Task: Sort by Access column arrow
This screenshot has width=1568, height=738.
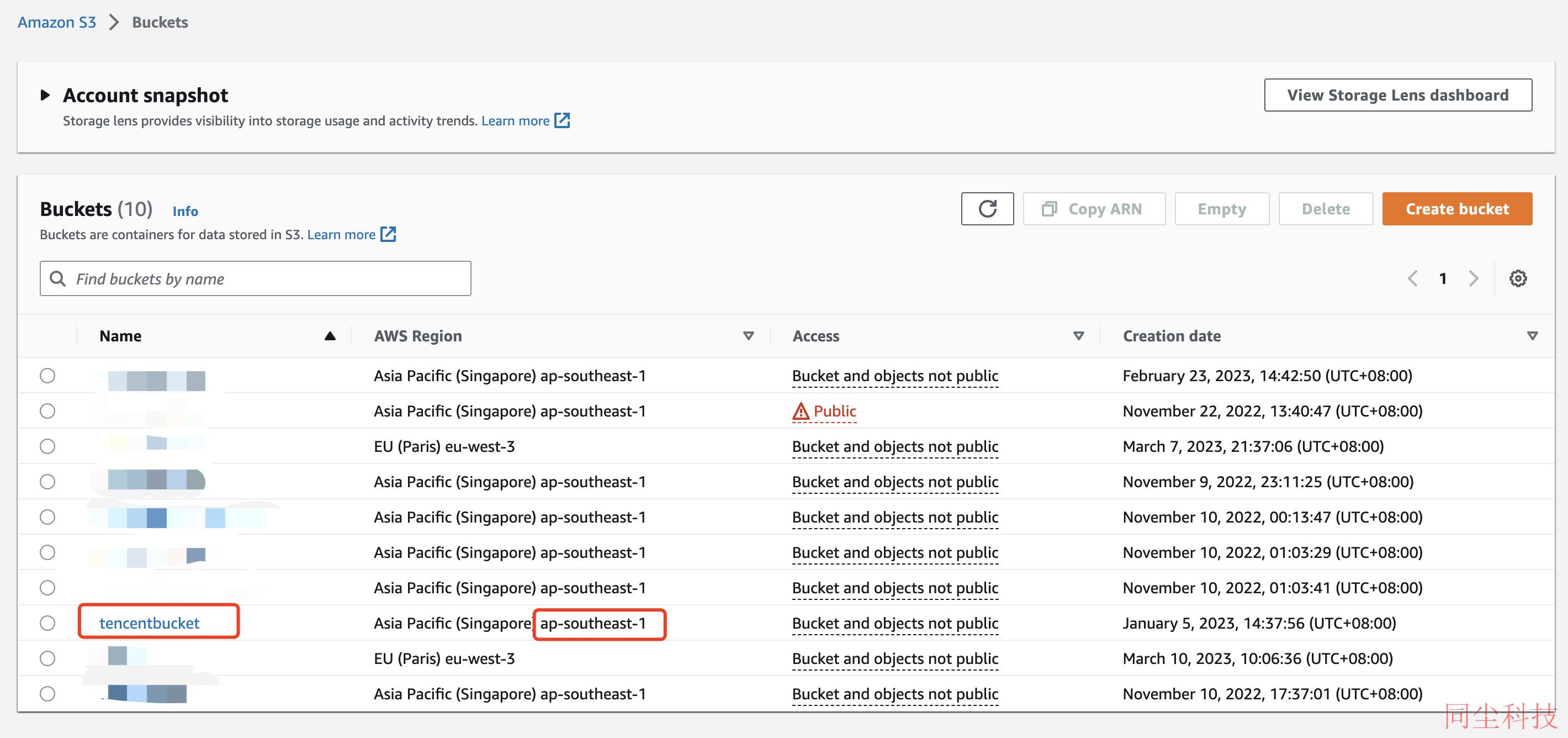Action: [x=1079, y=336]
